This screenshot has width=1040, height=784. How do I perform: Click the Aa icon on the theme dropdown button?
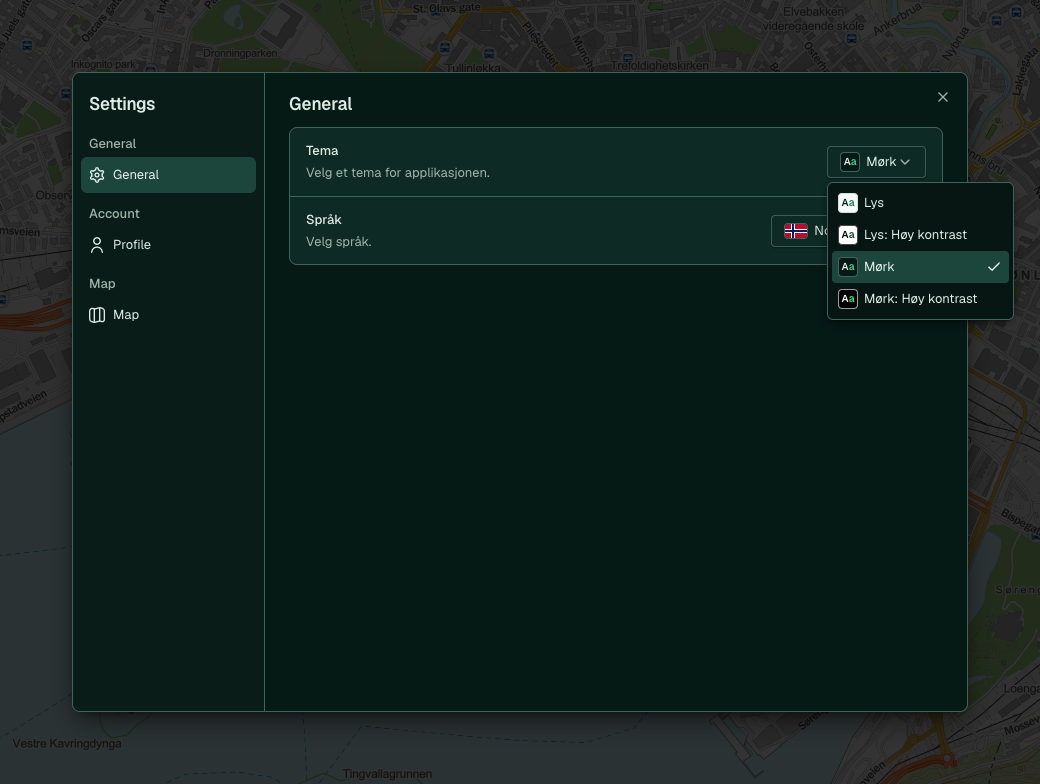pyautogui.click(x=850, y=162)
